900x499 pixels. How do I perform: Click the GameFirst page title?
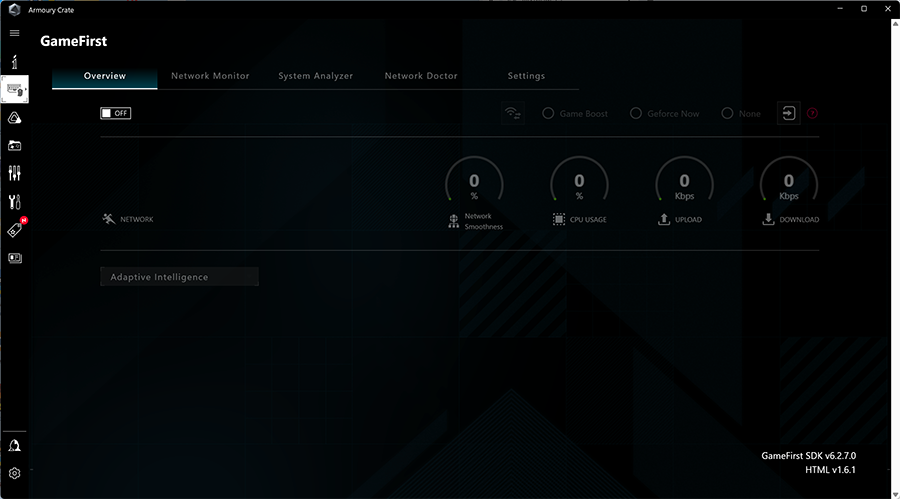pos(73,41)
